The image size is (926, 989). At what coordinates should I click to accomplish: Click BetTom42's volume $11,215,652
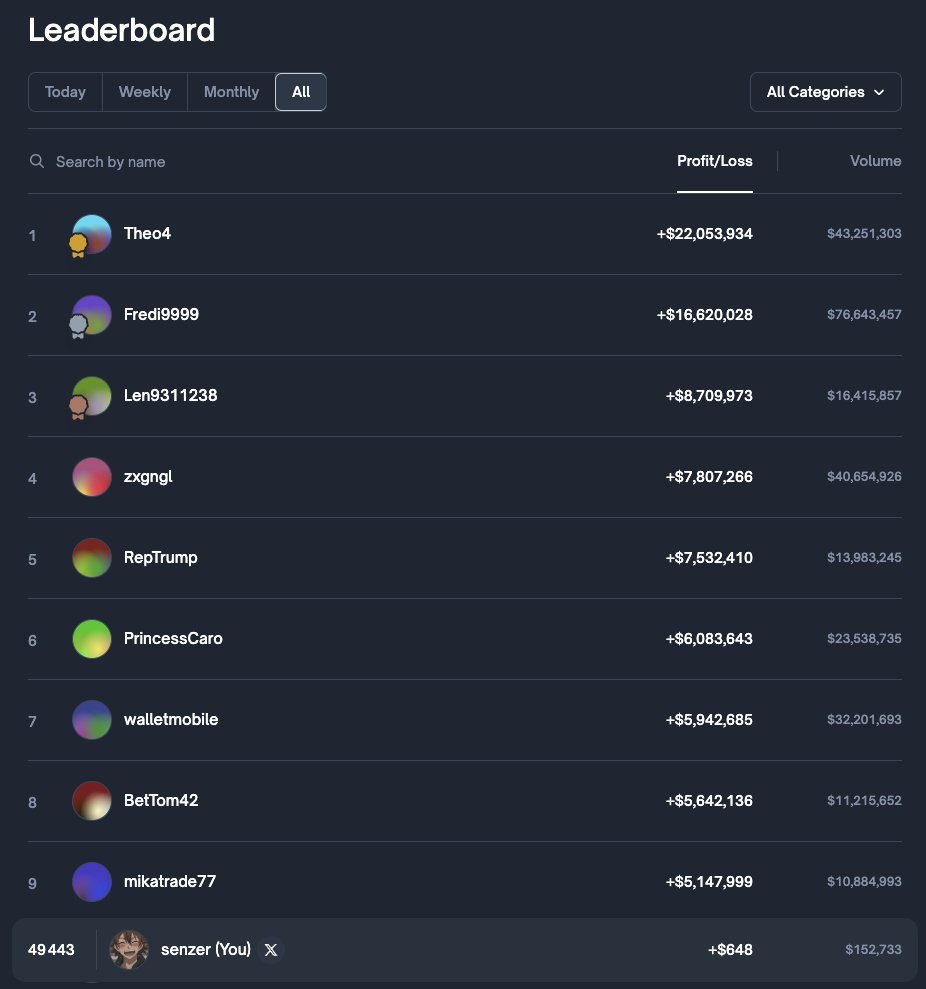[x=864, y=800]
